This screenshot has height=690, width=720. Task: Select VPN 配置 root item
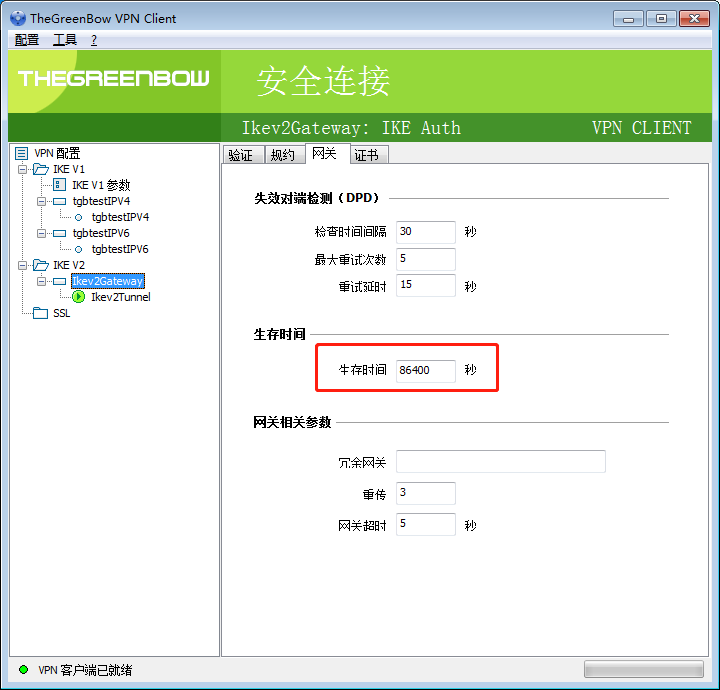[57, 153]
